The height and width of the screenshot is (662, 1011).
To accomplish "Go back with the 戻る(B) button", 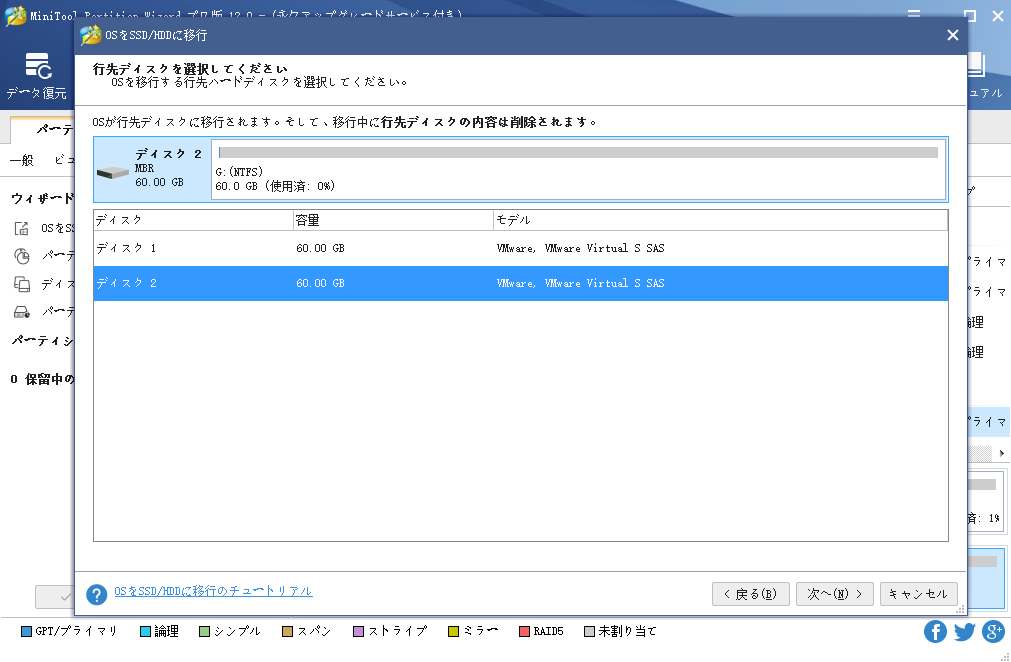I will [751, 594].
